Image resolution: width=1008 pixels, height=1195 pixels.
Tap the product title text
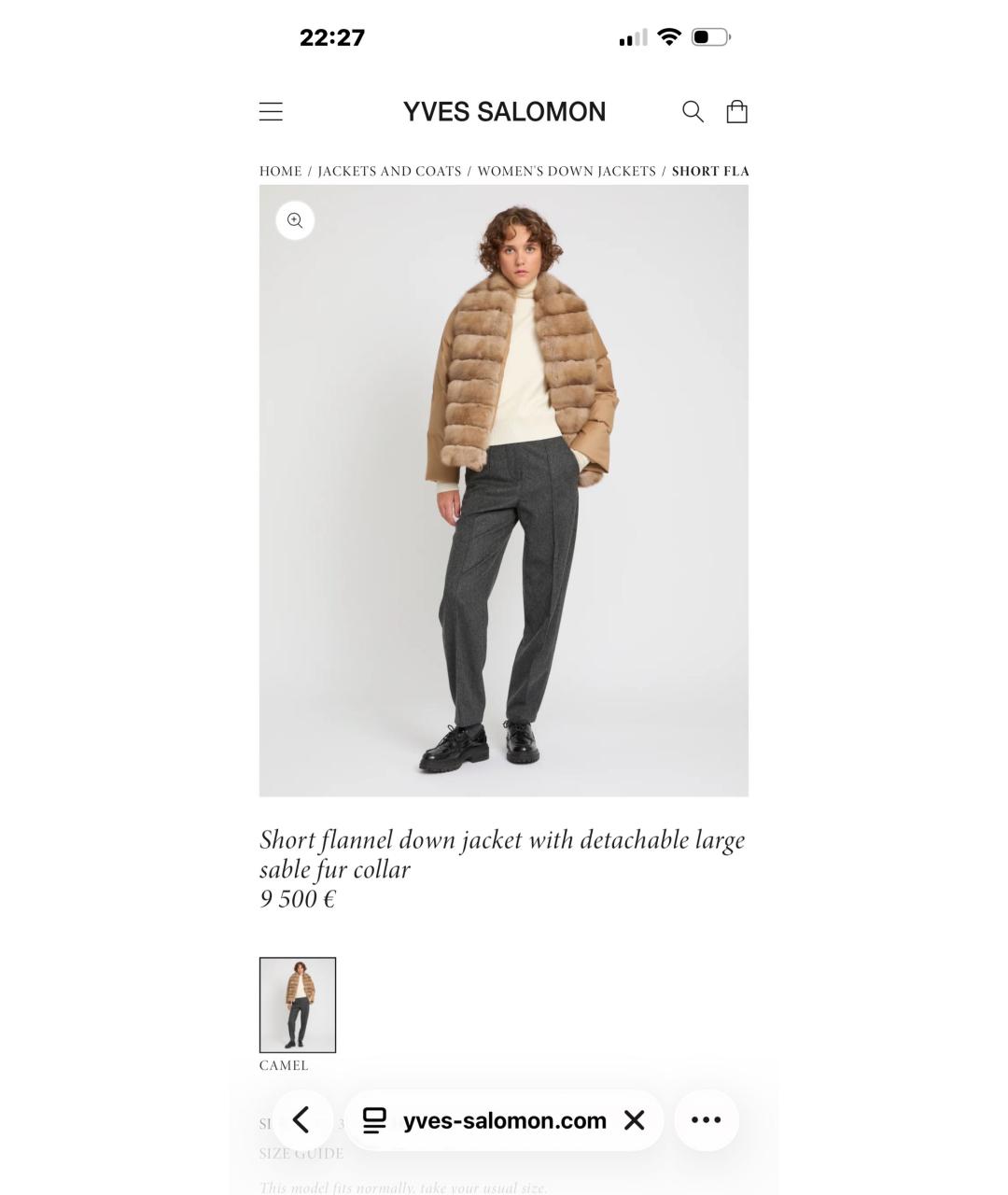pos(502,854)
